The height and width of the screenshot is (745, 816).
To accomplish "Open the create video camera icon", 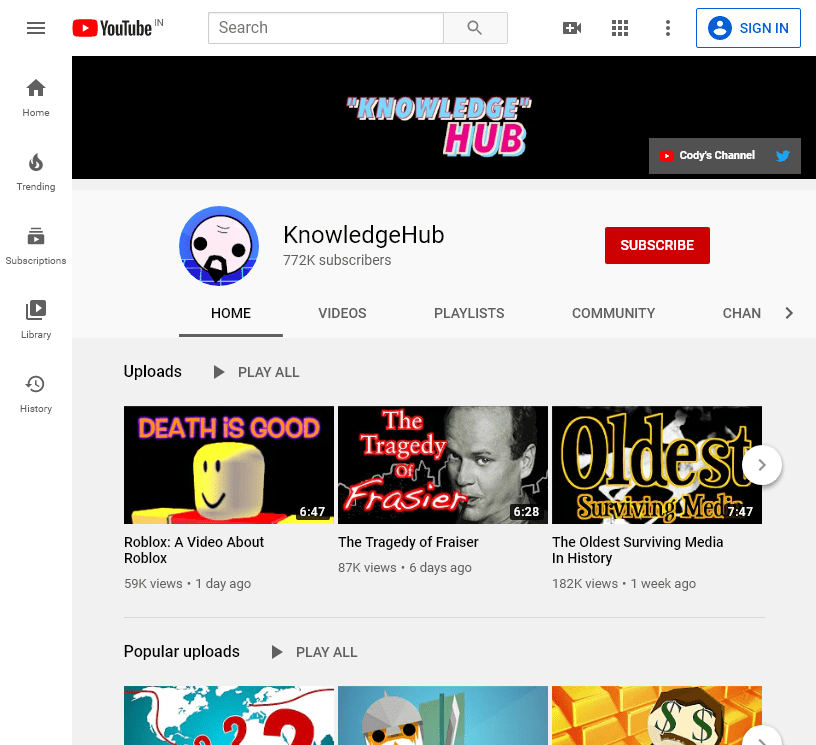I will [572, 28].
